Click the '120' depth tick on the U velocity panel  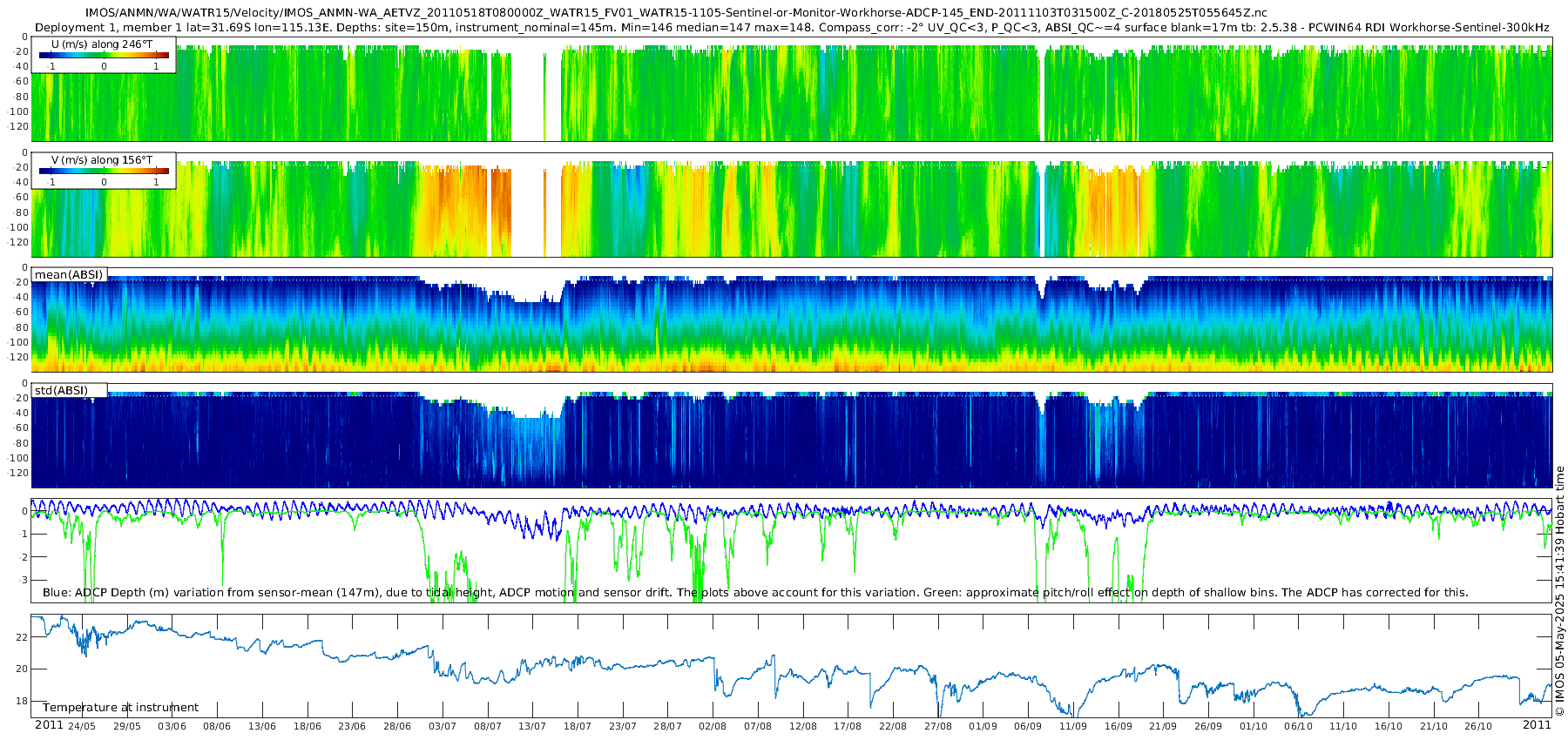tap(19, 127)
